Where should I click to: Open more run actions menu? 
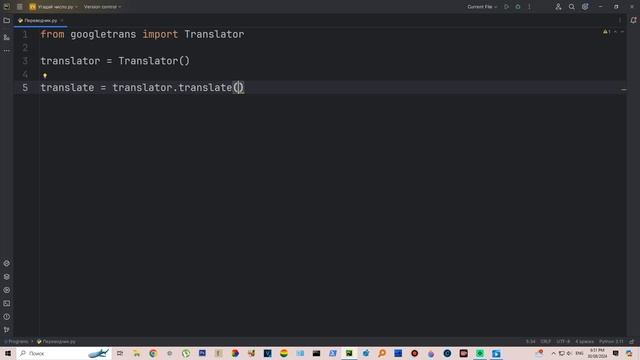tap(529, 7)
